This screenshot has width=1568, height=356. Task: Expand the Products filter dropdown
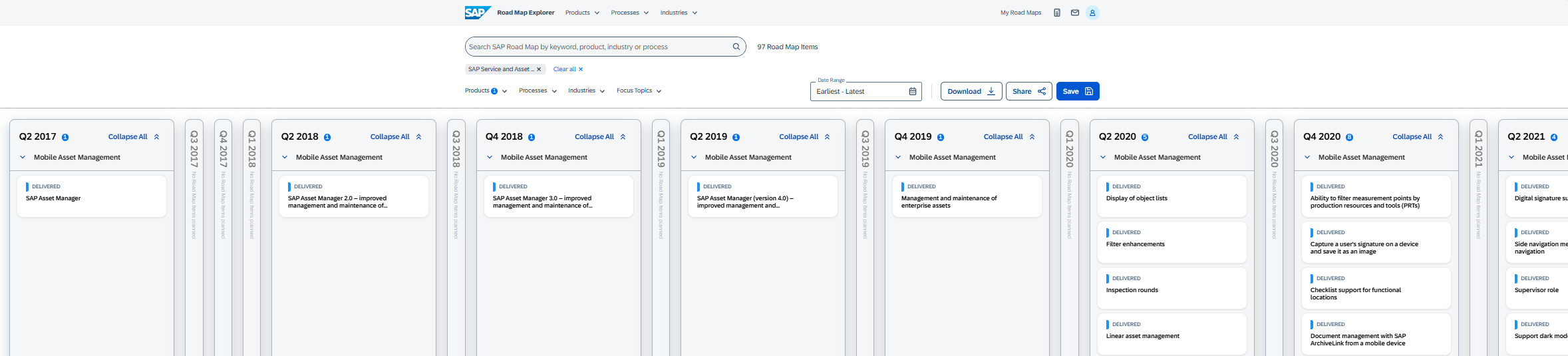click(486, 90)
